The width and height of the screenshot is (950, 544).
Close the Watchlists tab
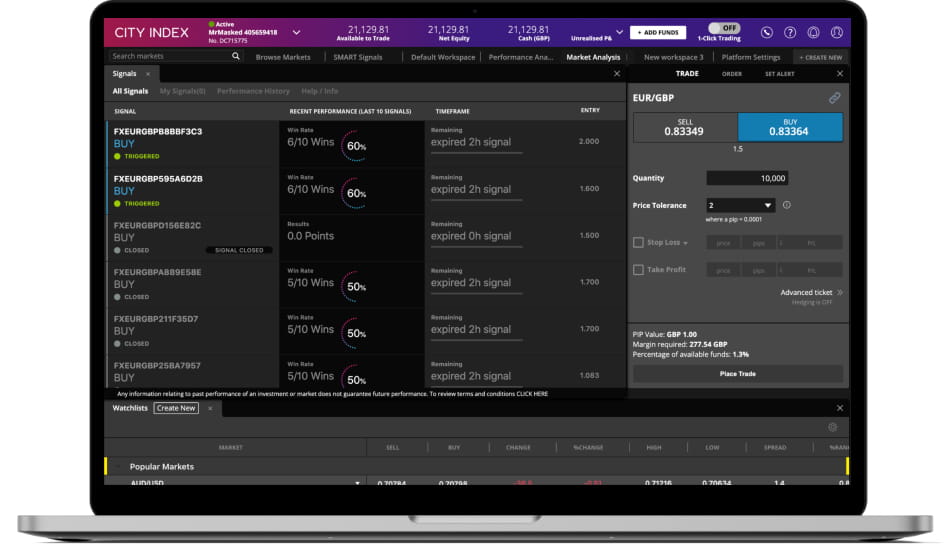[x=210, y=408]
